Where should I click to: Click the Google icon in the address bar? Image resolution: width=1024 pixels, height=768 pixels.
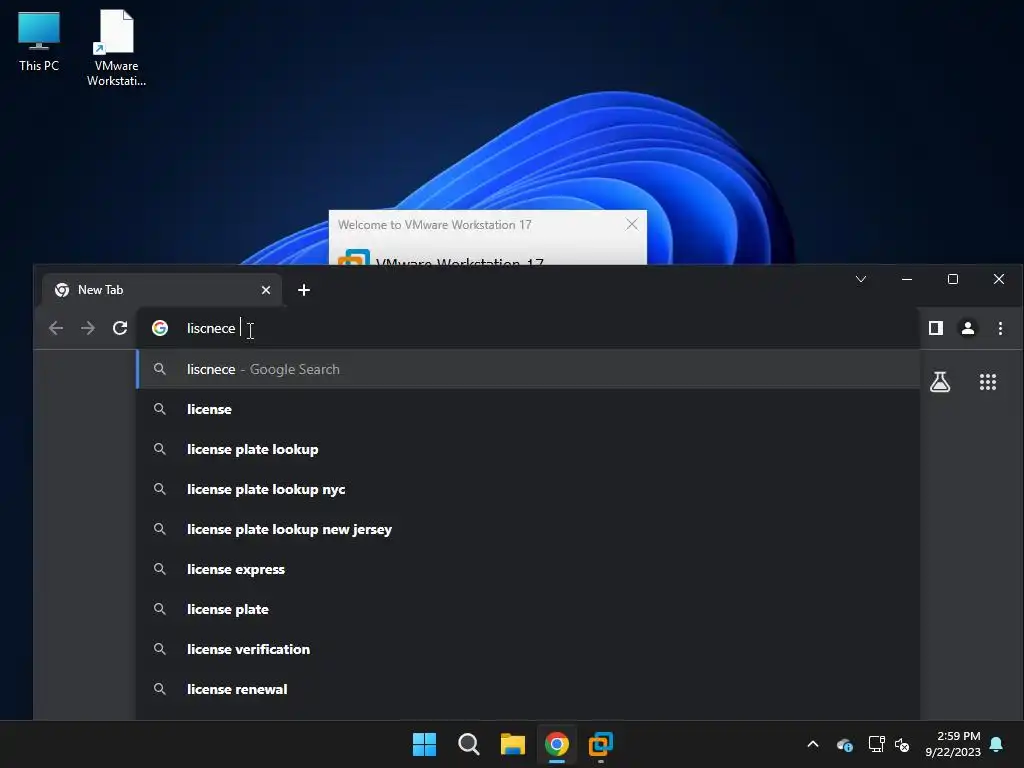point(160,328)
